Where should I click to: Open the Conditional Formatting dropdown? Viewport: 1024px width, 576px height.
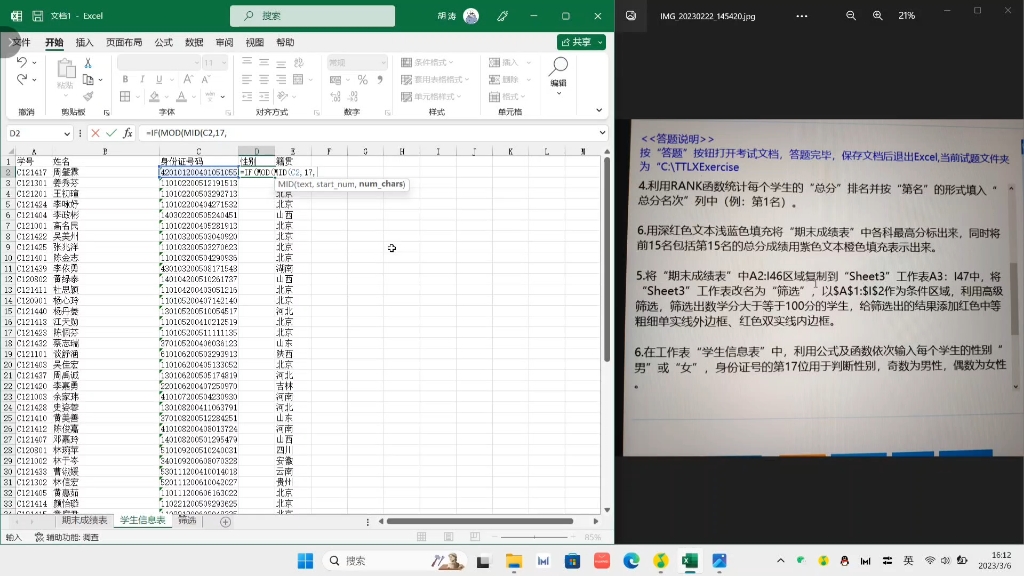click(x=427, y=62)
